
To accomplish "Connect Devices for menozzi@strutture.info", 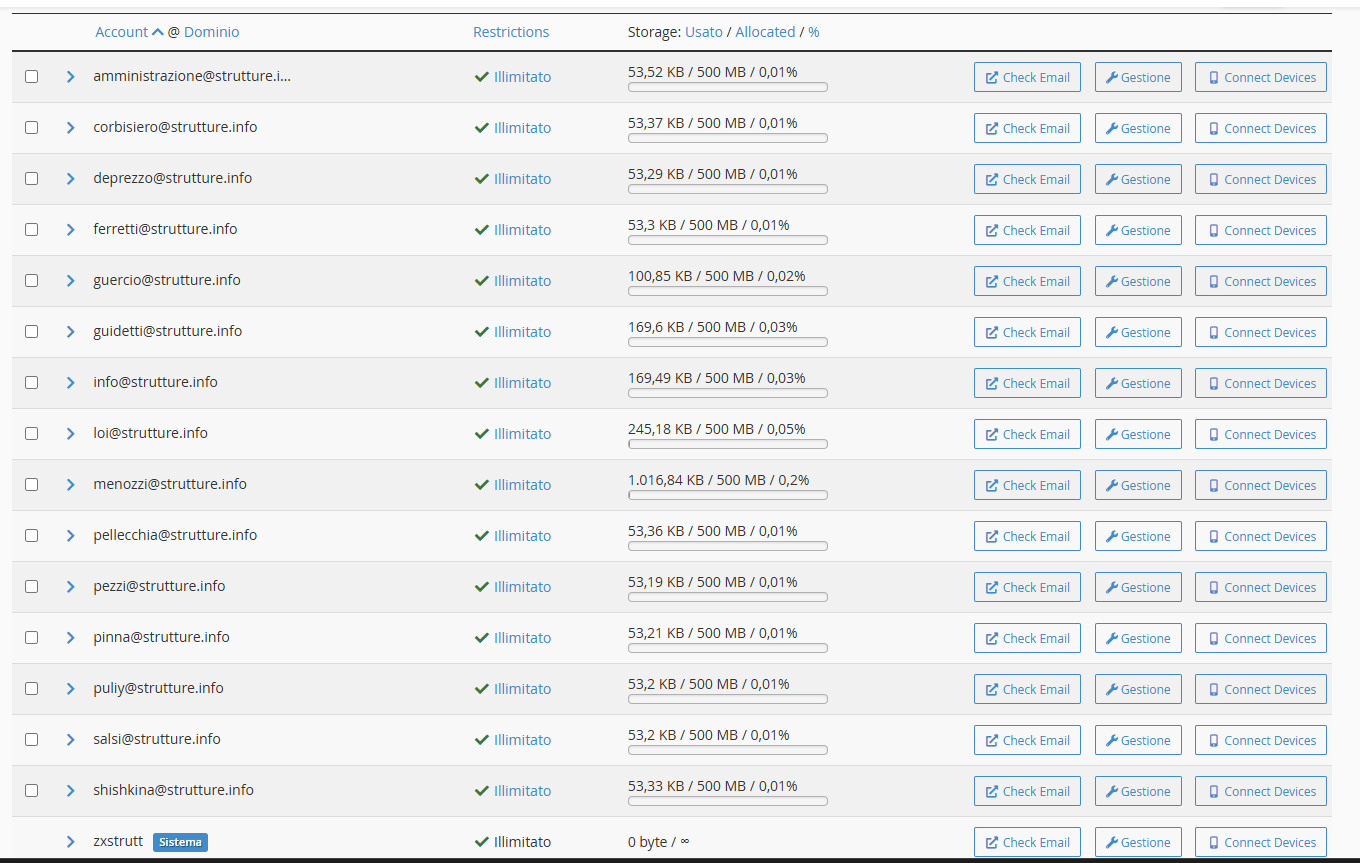I will tap(1260, 485).
